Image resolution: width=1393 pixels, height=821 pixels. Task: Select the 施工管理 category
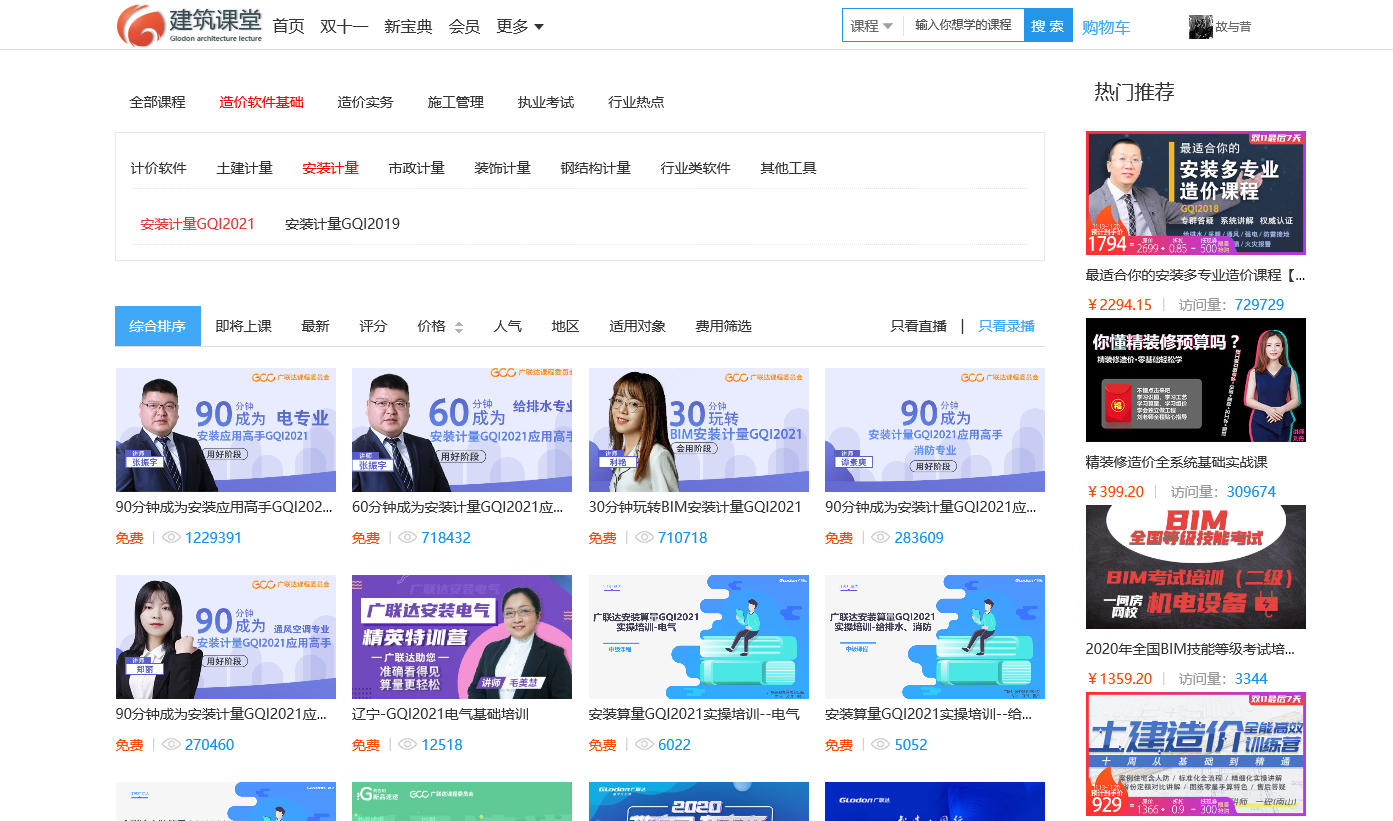coord(455,102)
